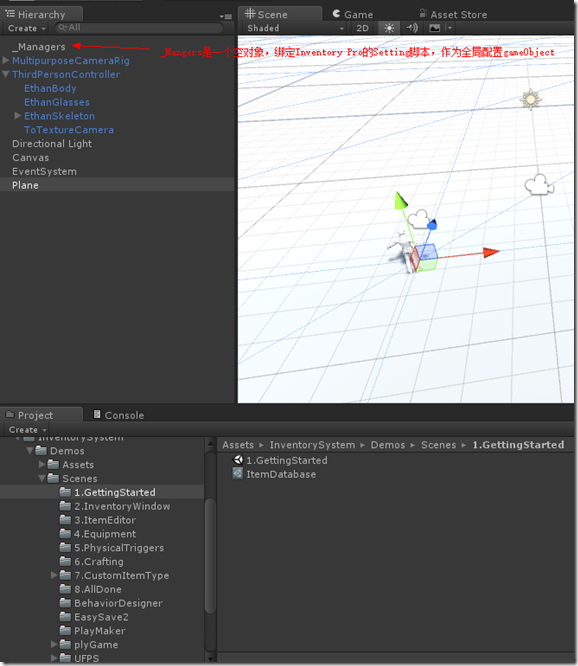Select the 1.GettingStarted scene file
The image size is (578, 666).
pos(280,460)
